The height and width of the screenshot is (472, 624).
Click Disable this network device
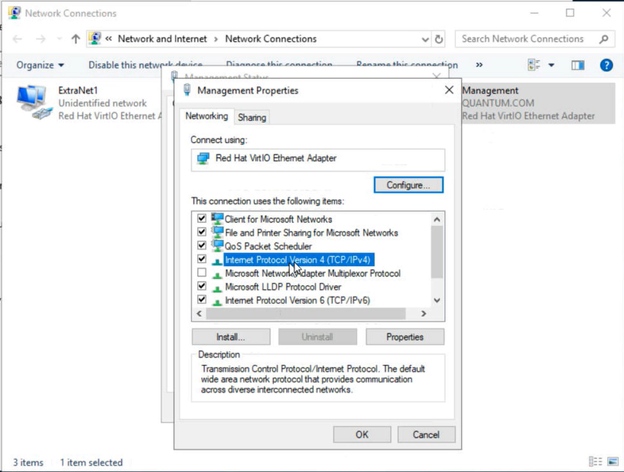(x=145, y=65)
